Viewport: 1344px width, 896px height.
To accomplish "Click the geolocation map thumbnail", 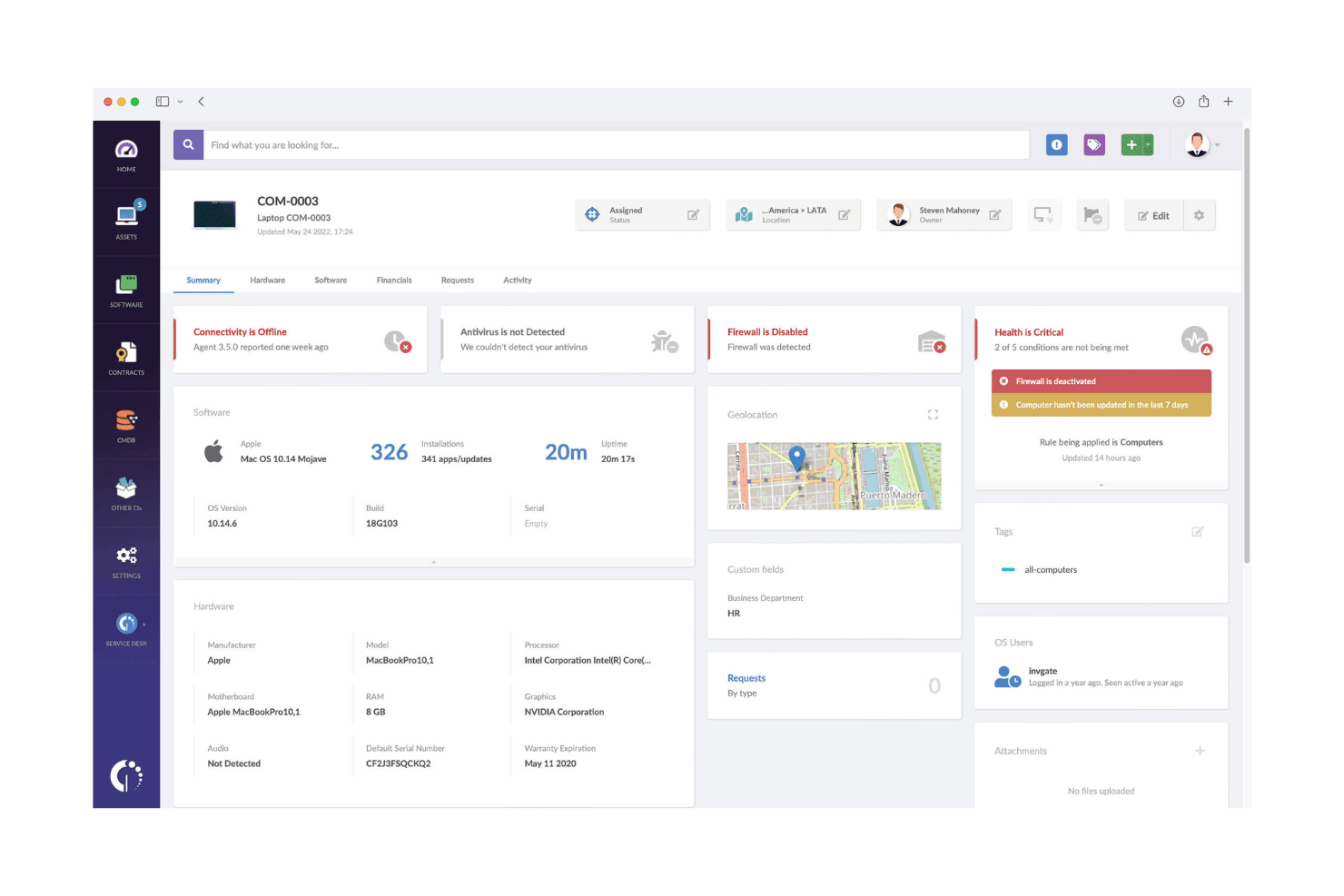I will tap(834, 476).
